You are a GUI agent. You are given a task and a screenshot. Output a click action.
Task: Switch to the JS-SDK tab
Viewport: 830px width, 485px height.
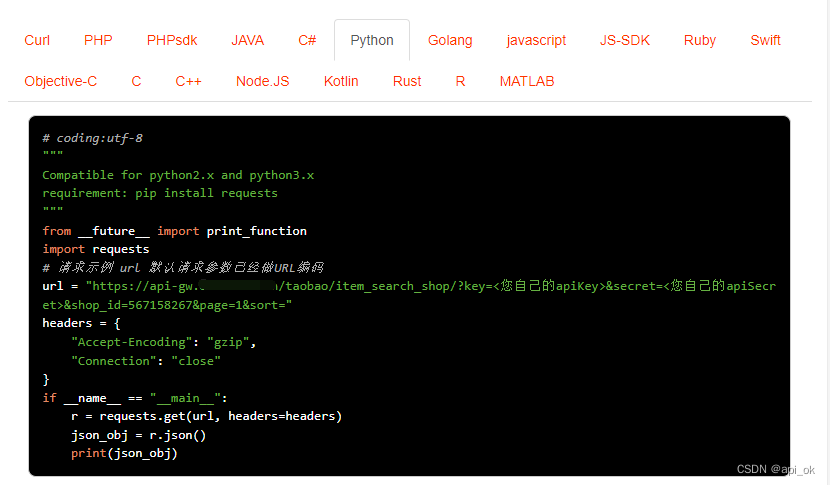tap(625, 40)
